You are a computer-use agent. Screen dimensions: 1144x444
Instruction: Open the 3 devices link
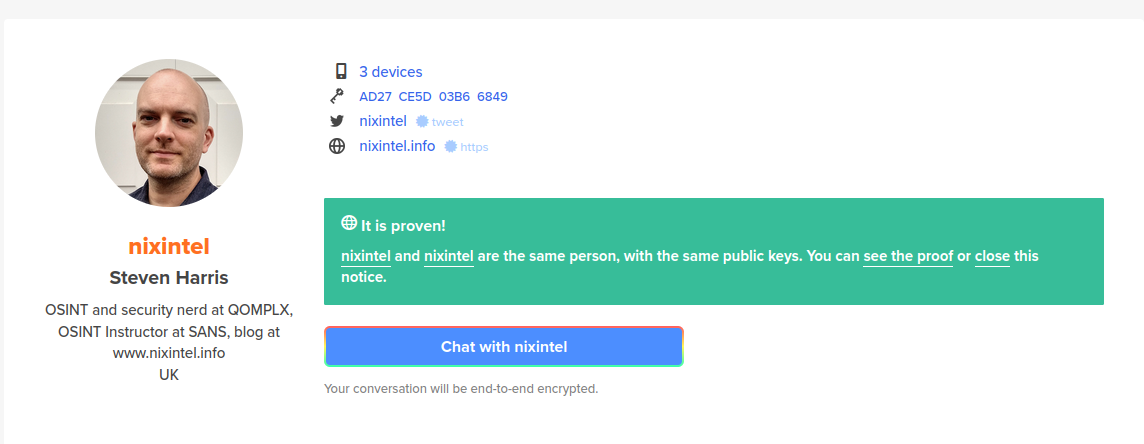click(390, 71)
